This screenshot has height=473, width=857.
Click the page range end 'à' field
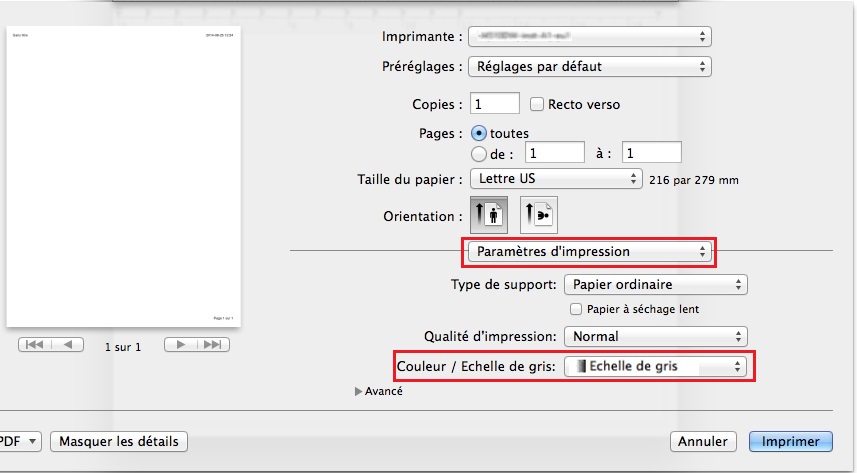click(x=651, y=153)
